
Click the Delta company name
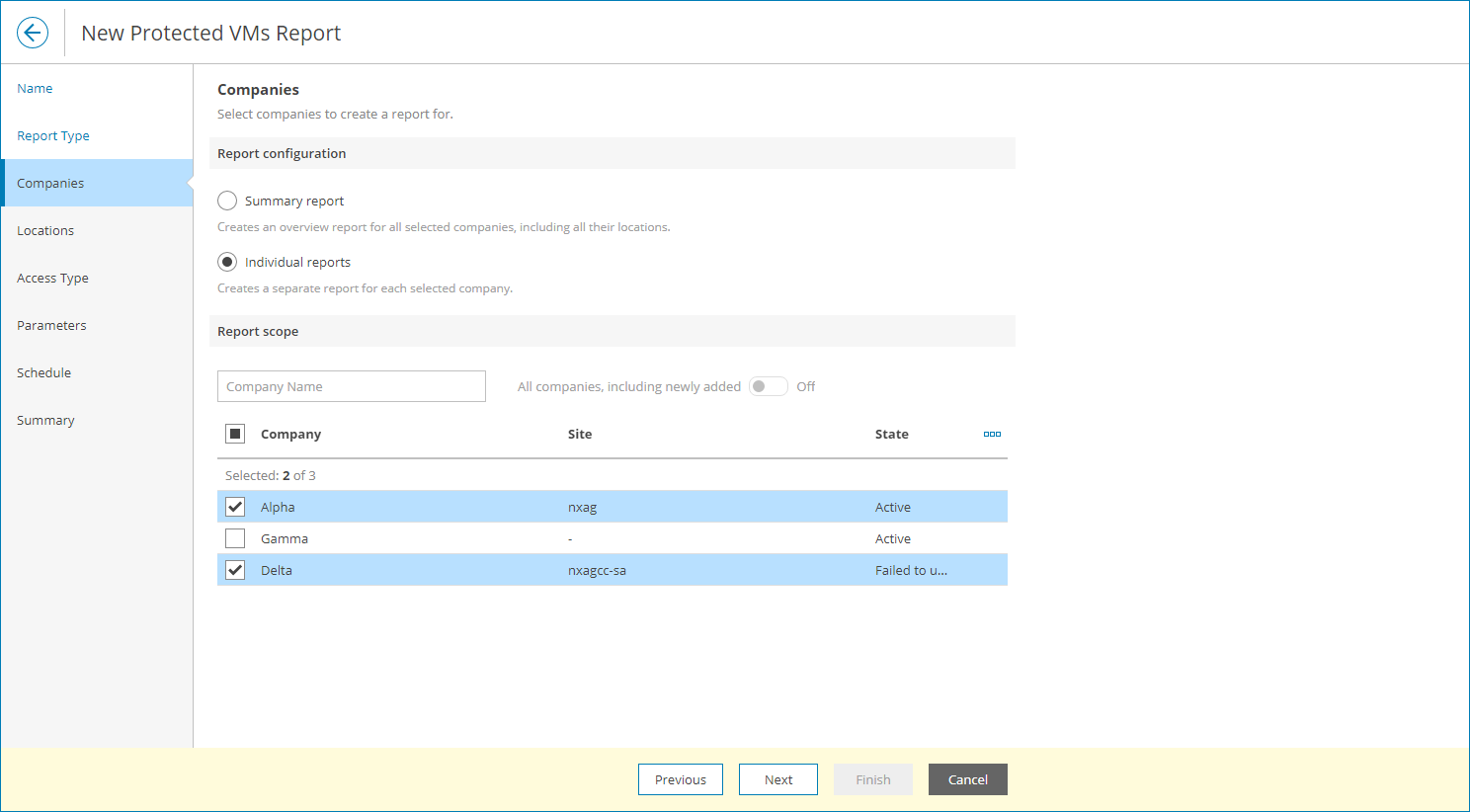tap(277, 570)
